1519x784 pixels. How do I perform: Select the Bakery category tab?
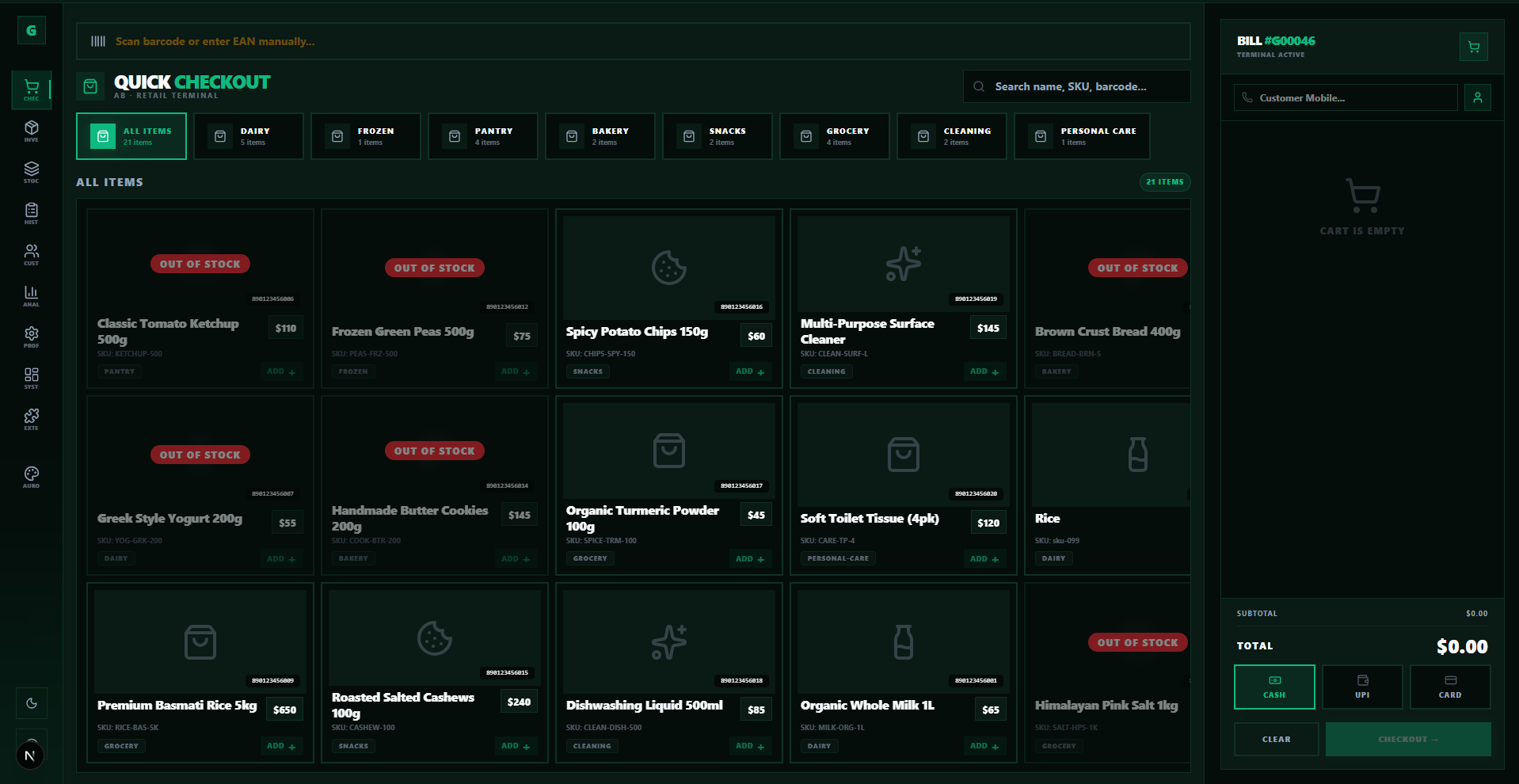600,136
